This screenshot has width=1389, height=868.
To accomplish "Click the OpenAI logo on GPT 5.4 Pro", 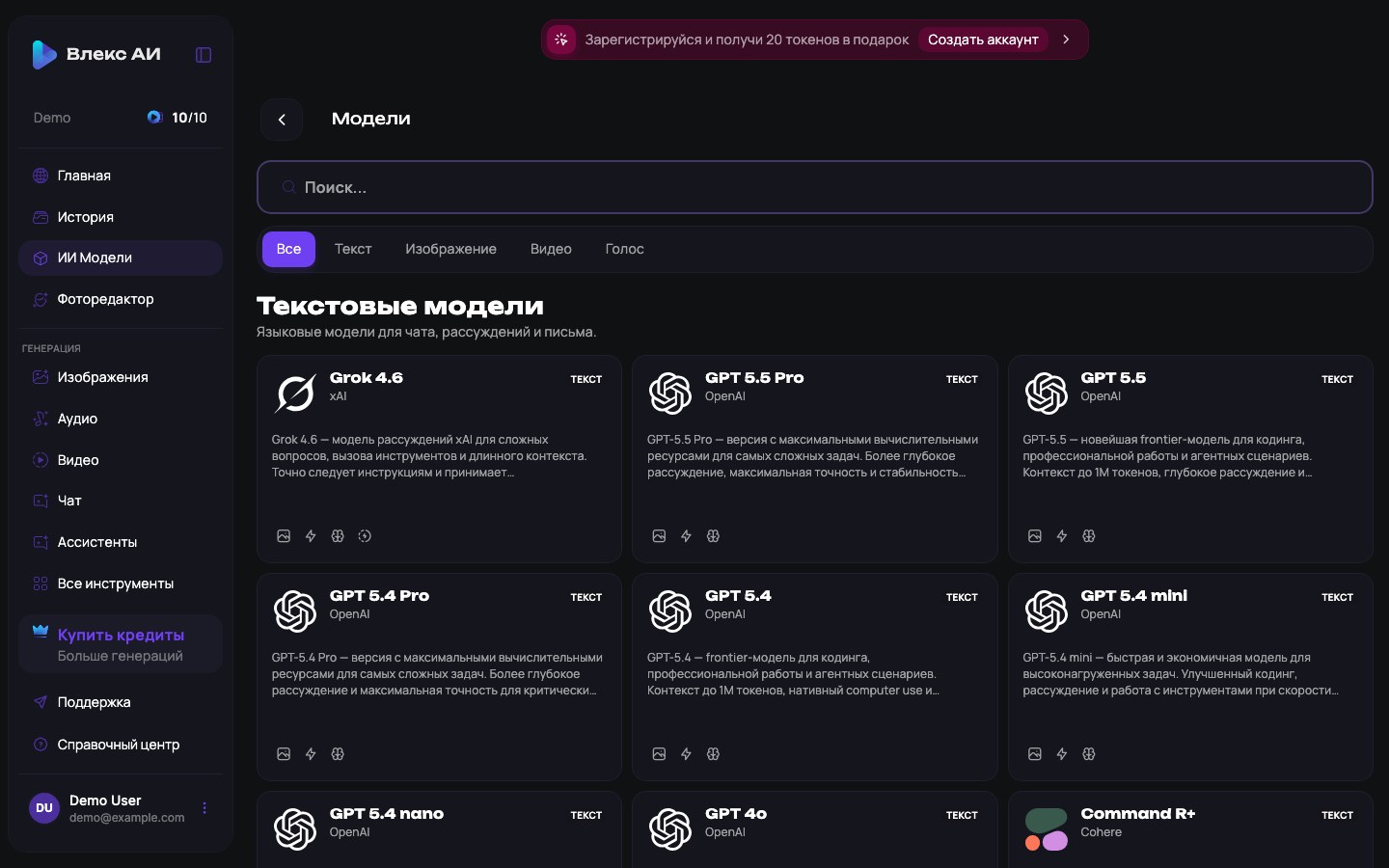I will pos(295,611).
